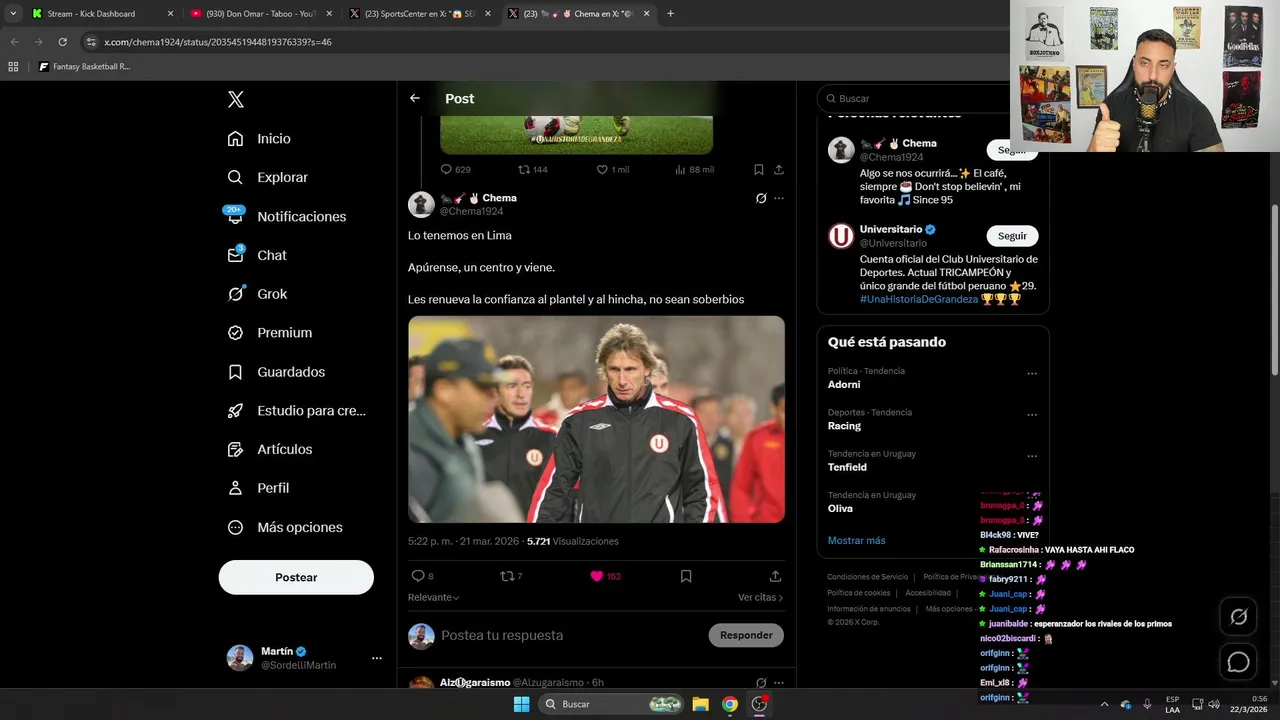Click repost icon with 144 count

(523, 170)
